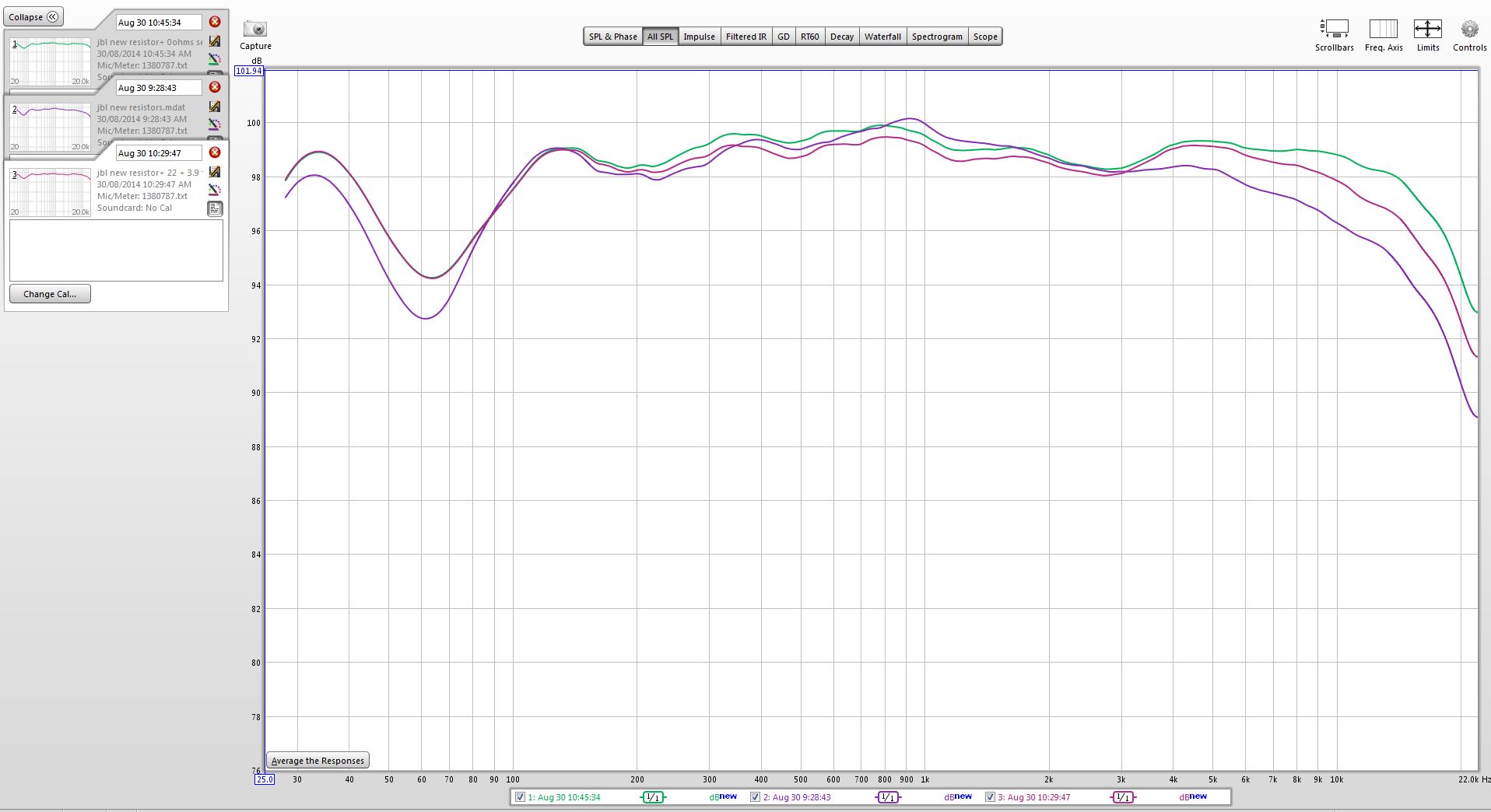
Task: Click purple 1/1 smoothing indicator for trace 2
Action: tap(888, 797)
